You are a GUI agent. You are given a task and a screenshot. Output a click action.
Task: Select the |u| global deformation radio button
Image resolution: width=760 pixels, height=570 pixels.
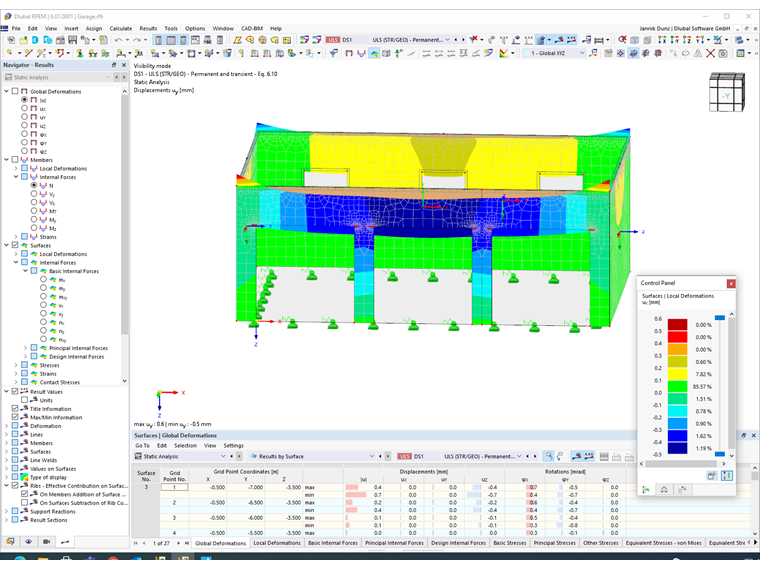24,99
